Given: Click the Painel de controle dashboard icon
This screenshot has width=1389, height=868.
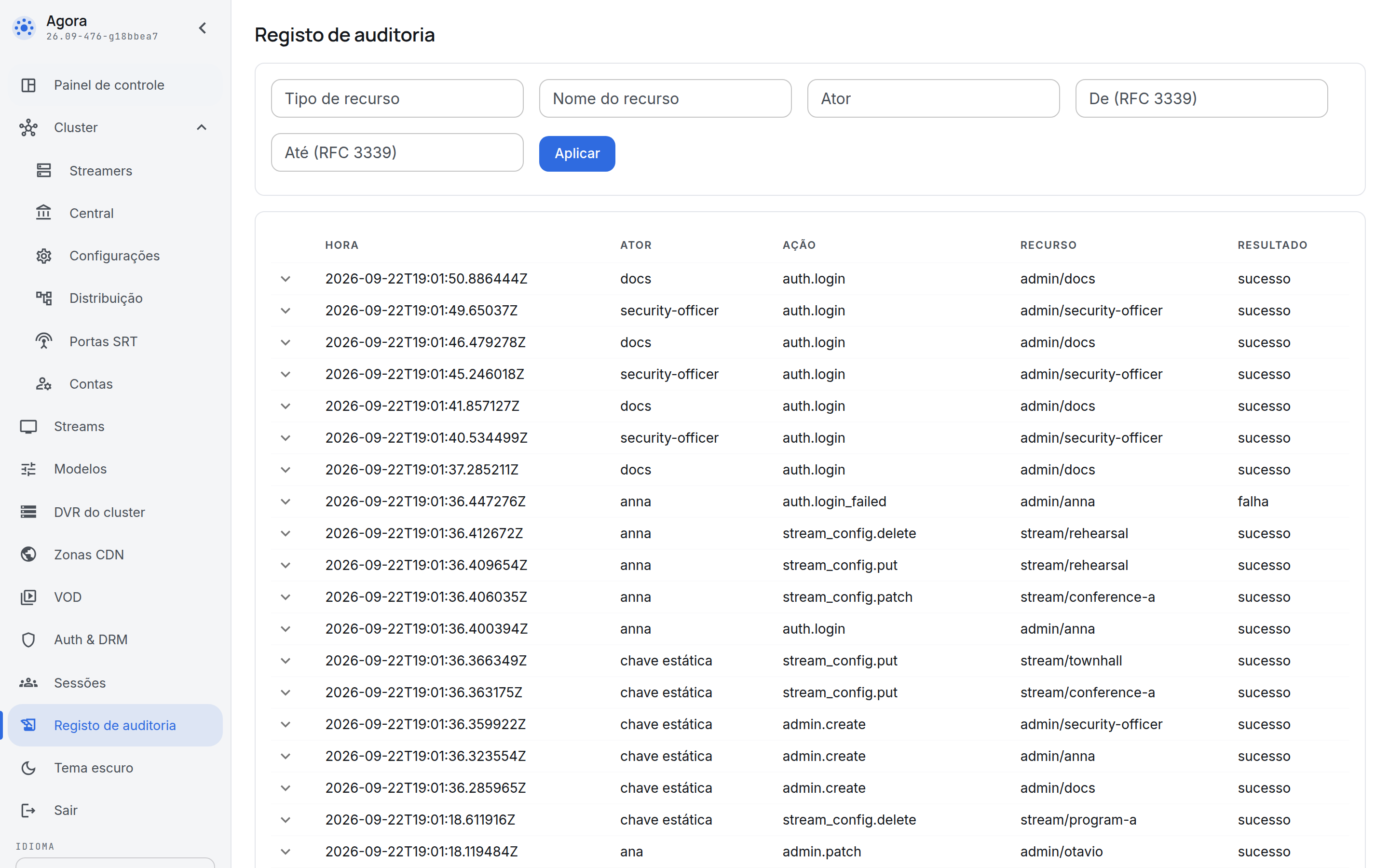Looking at the screenshot, I should click(28, 85).
